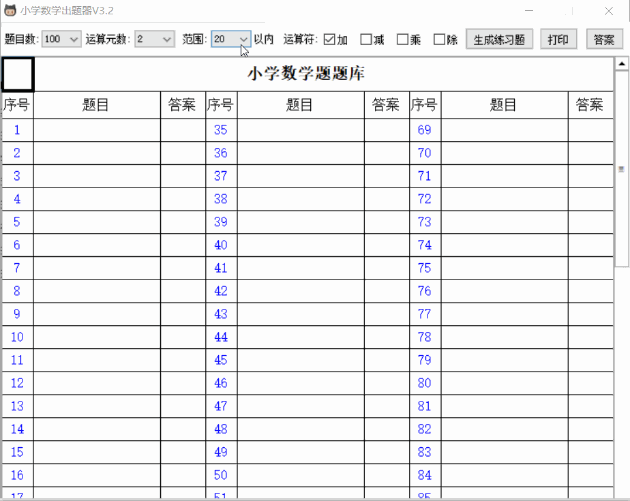Enable the 减 (subtraction) checkbox
The width and height of the screenshot is (630, 501).
coord(366,40)
